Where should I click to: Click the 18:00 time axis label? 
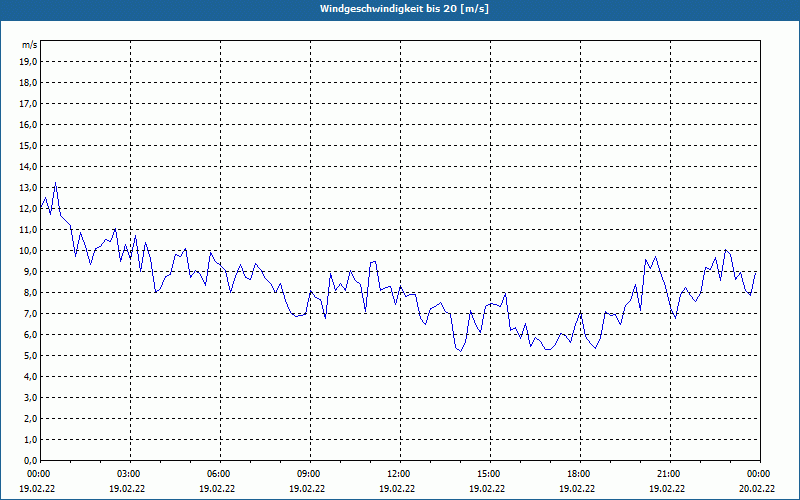(580, 474)
